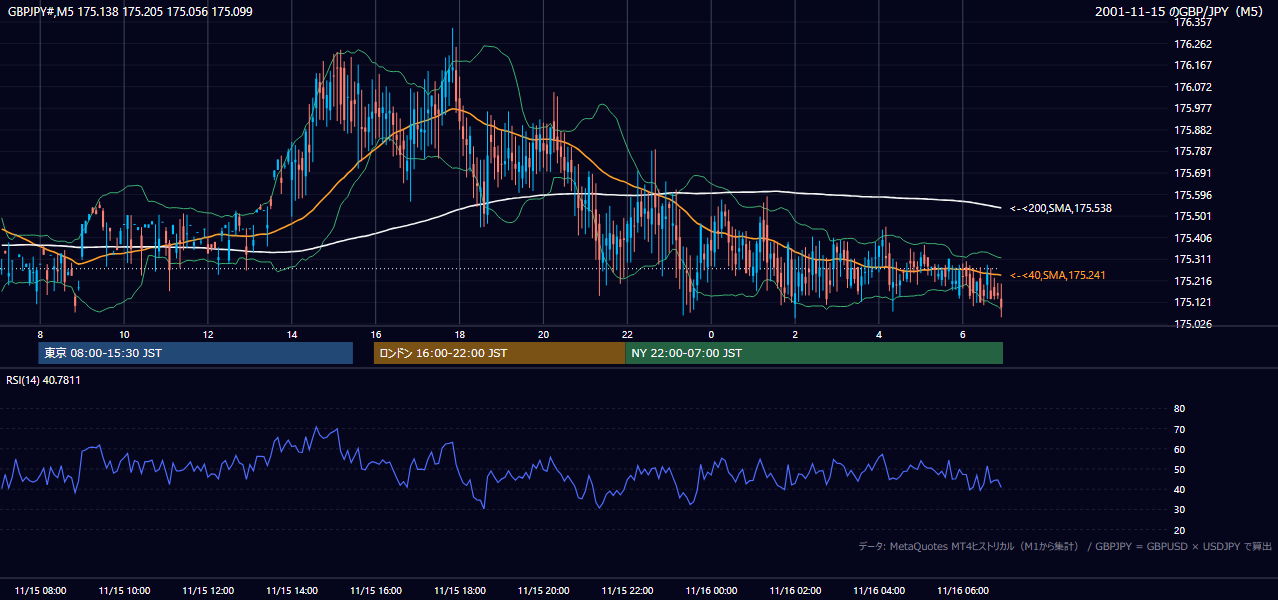Image resolution: width=1278 pixels, height=600 pixels.
Task: Click the MetaQuotes MT4 data source footnote
Action: pos(1065,546)
